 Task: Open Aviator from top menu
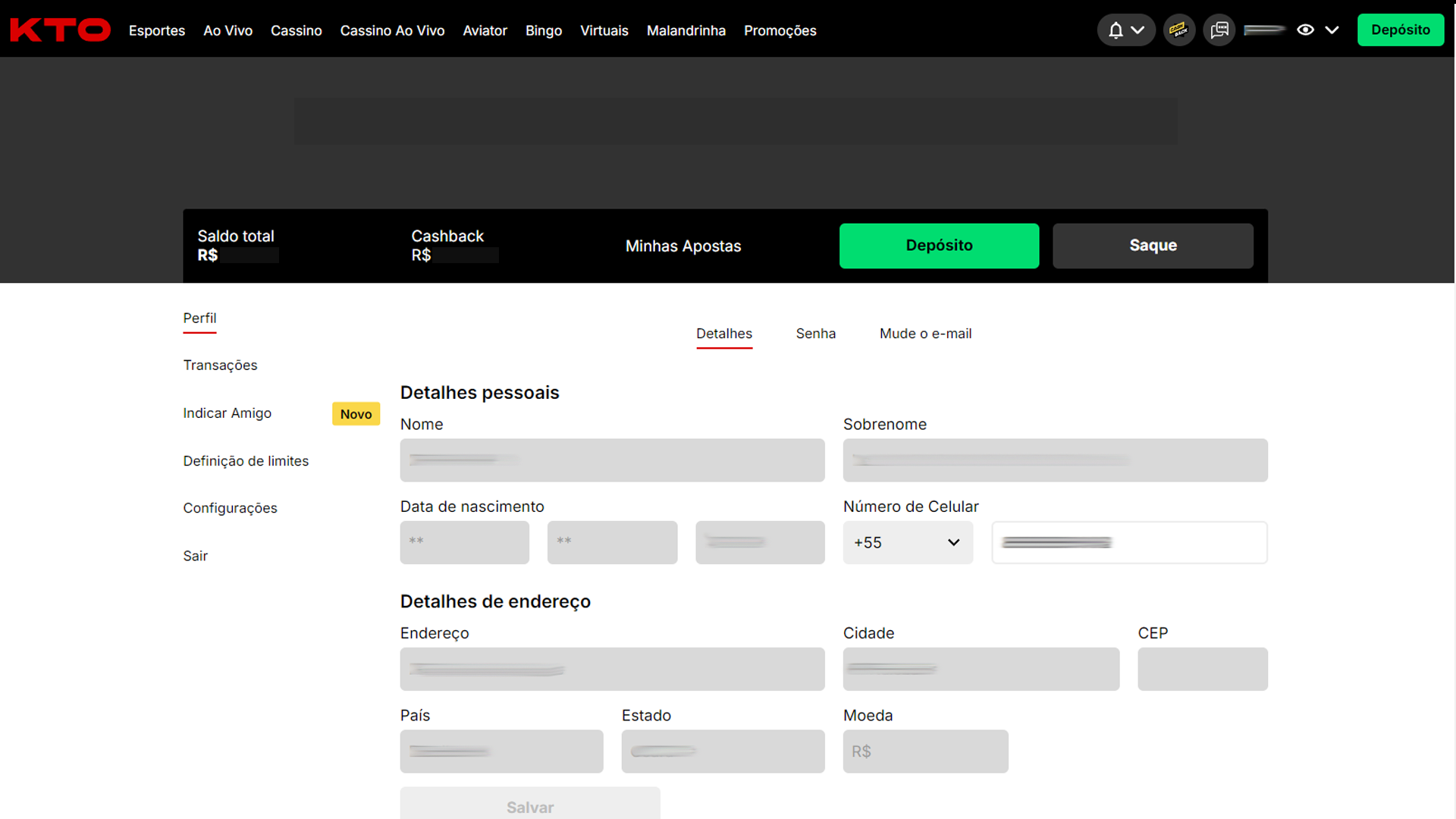coord(485,30)
